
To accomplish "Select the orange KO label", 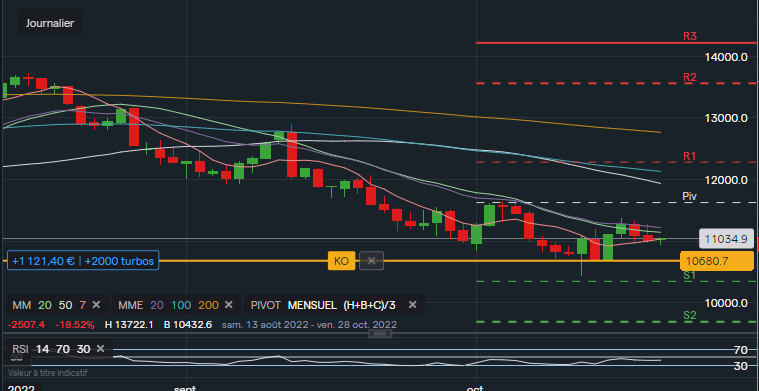I will pyautogui.click(x=341, y=261).
